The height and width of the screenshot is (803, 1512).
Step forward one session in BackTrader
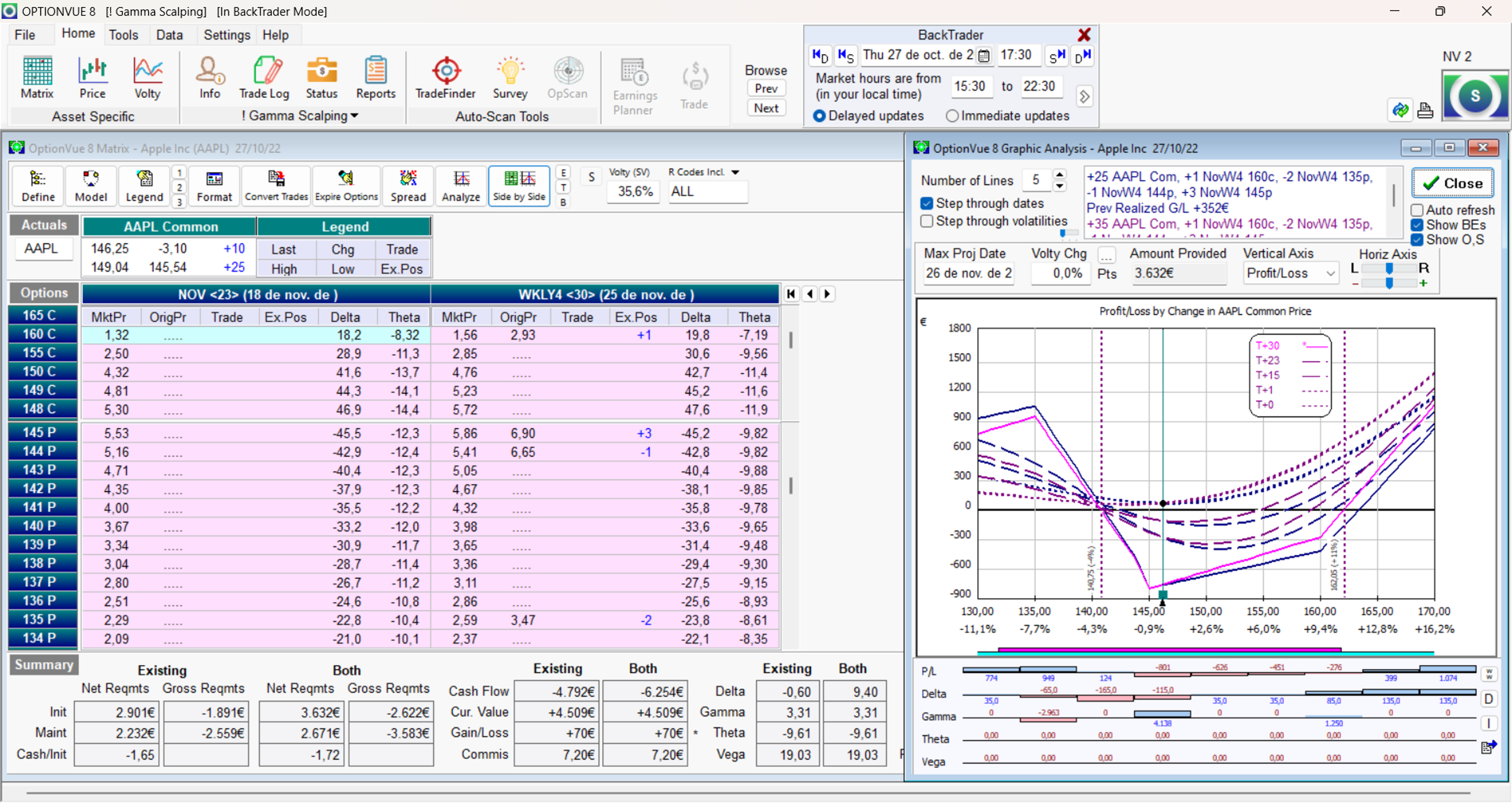pyautogui.click(x=1057, y=55)
